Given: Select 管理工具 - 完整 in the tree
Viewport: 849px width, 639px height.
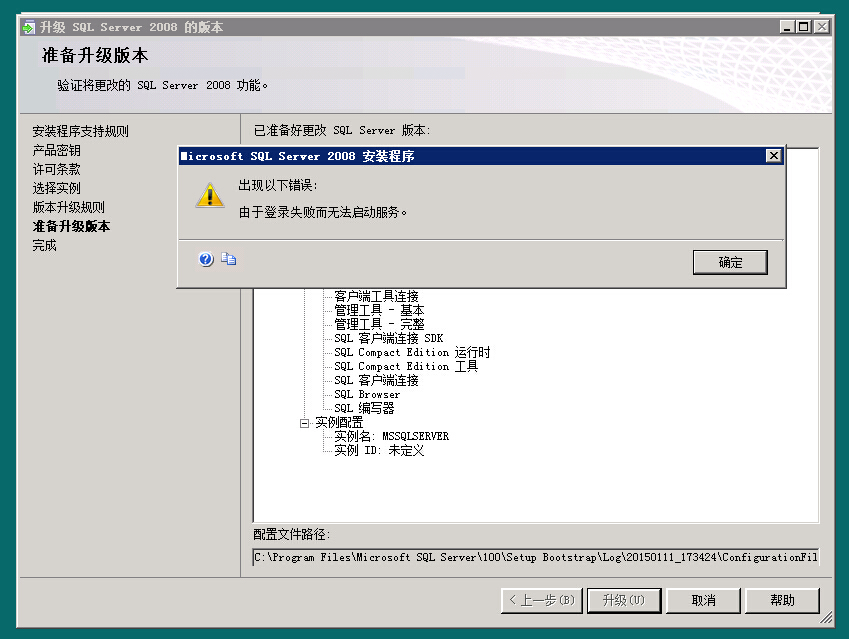Looking at the screenshot, I should click(379, 324).
